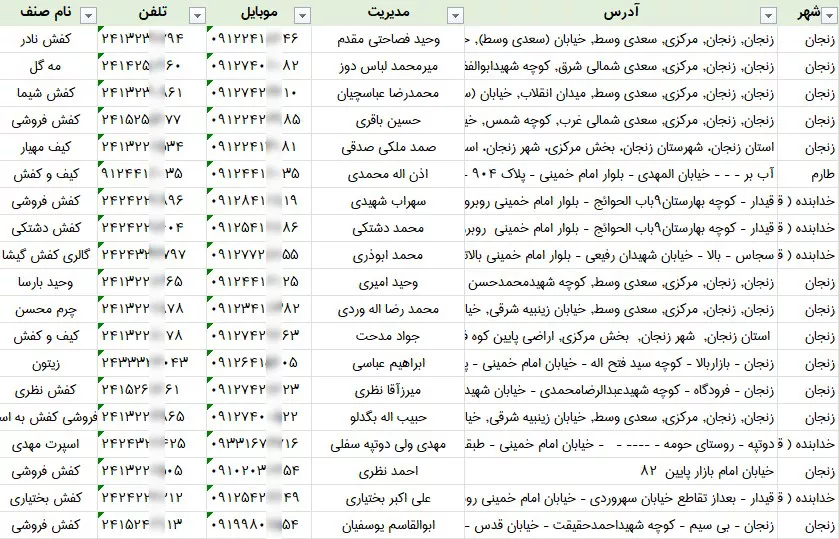Screen dimensions: 839x539
Task: Select the cell صمد ملکی صدقی
Action: coord(388,147)
